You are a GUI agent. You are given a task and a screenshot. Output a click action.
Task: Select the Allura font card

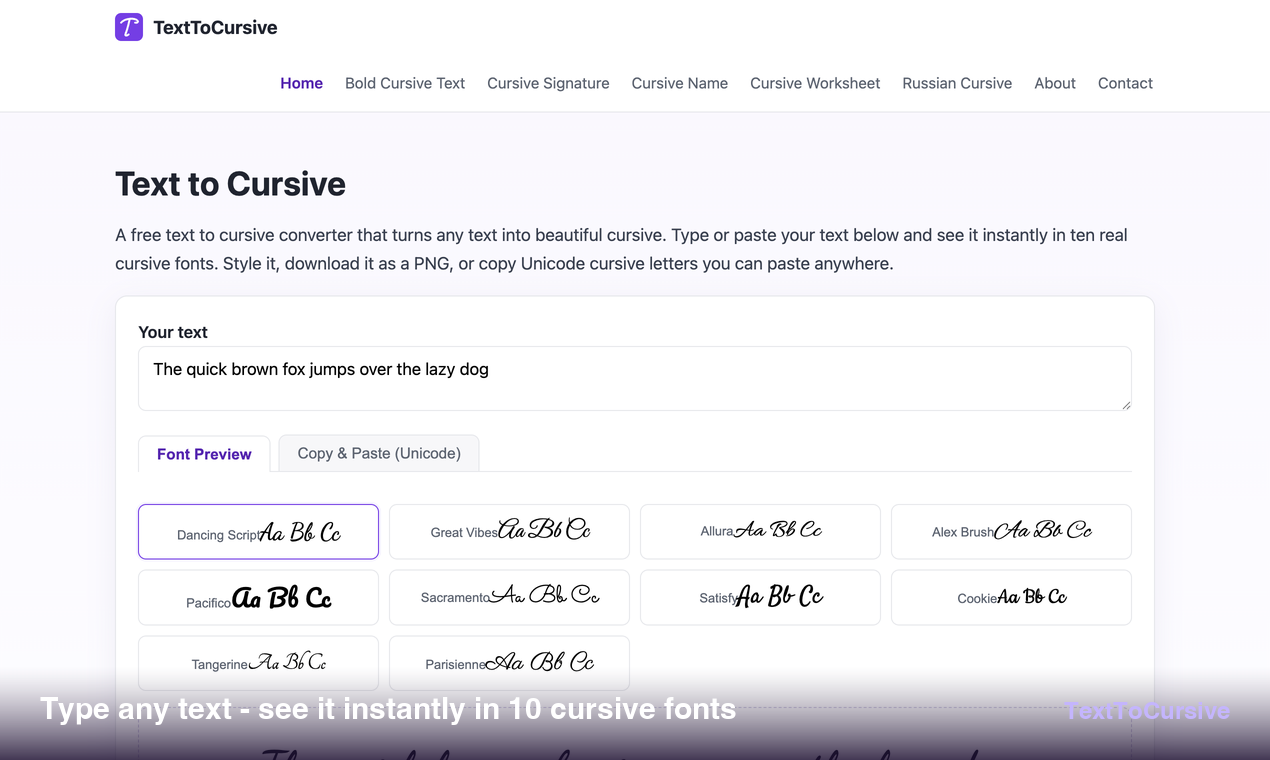click(760, 532)
